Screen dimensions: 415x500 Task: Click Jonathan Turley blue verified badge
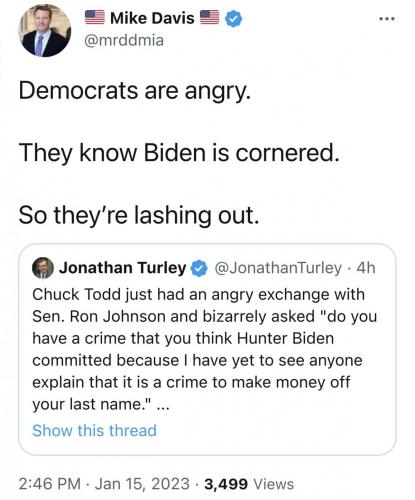[x=199, y=268]
